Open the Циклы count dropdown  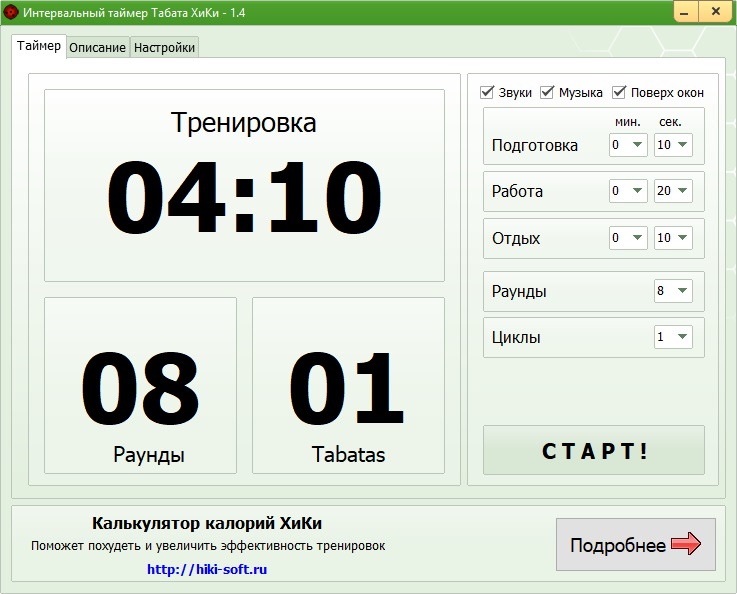click(x=673, y=337)
